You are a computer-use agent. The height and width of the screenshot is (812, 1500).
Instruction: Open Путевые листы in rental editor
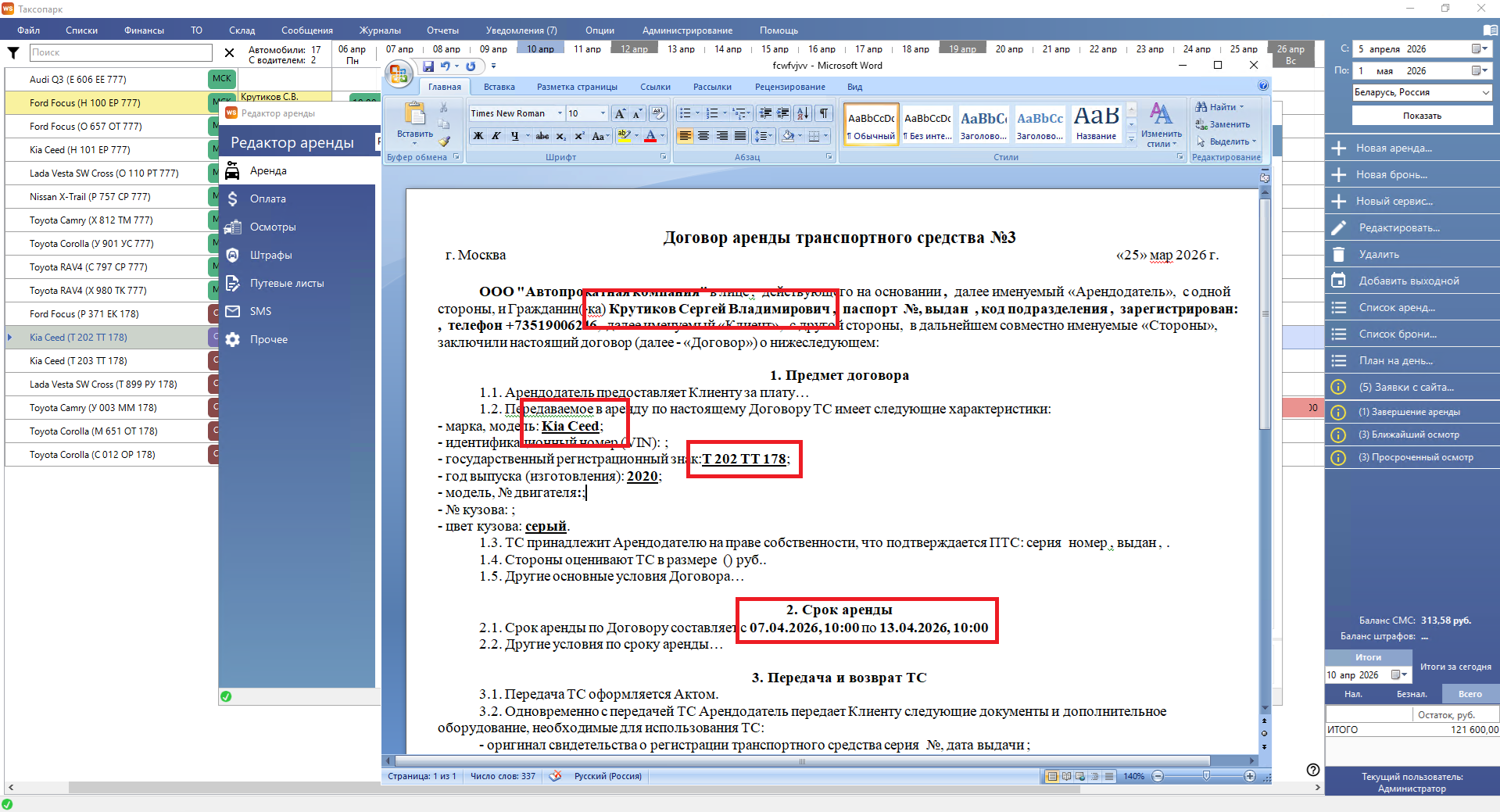[297, 283]
